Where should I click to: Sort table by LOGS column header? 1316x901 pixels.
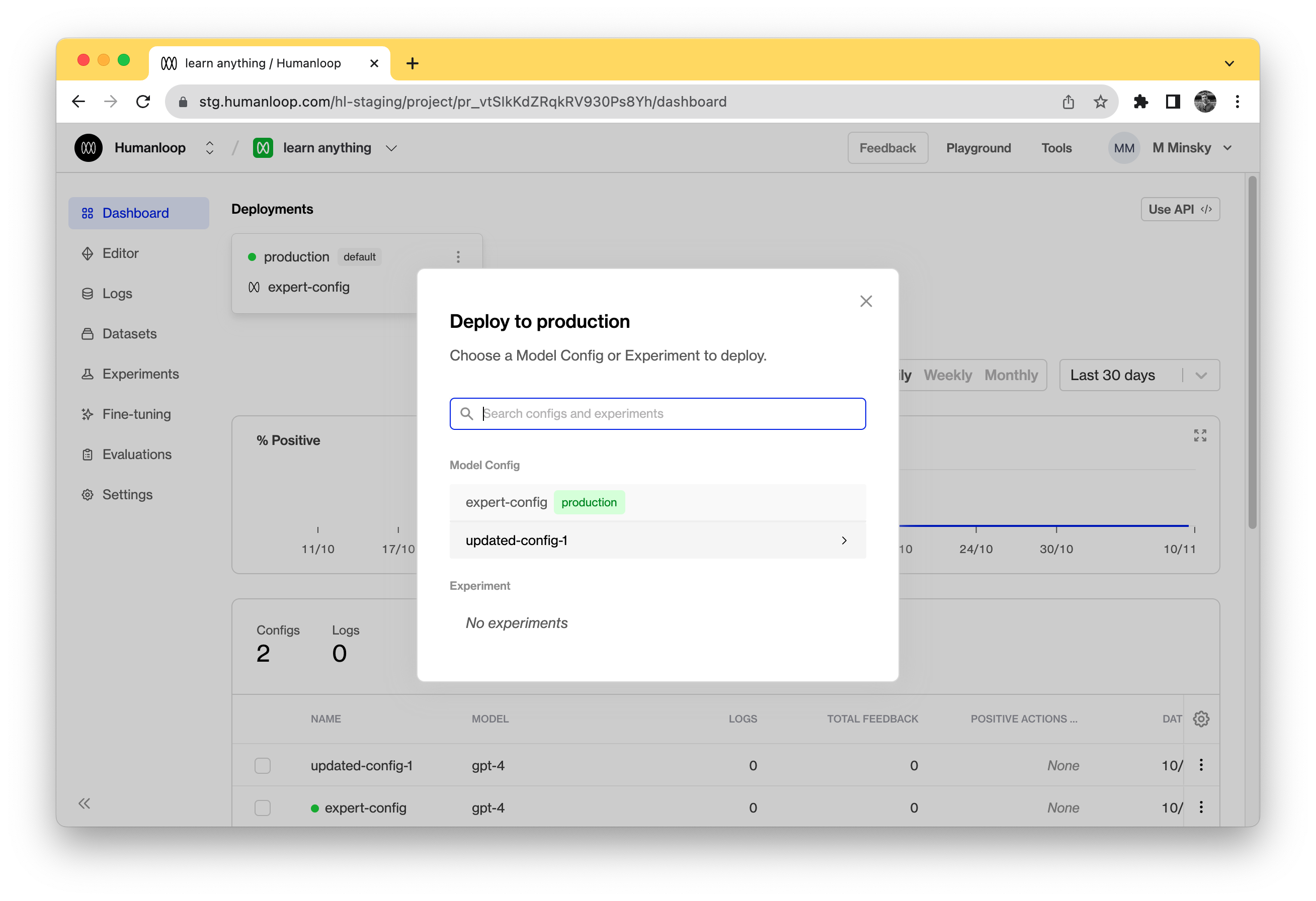[x=743, y=719]
